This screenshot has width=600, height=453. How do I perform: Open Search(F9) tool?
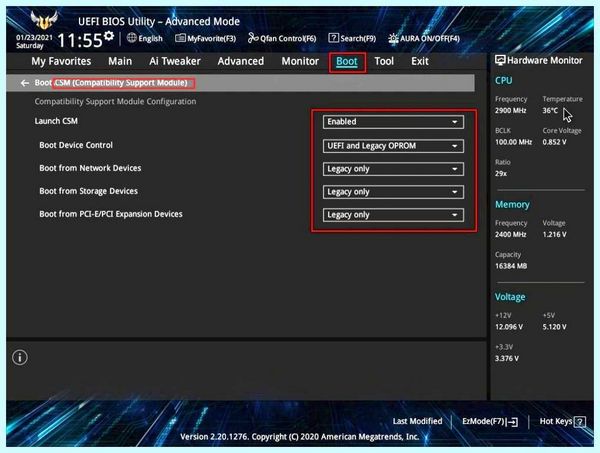[352, 38]
